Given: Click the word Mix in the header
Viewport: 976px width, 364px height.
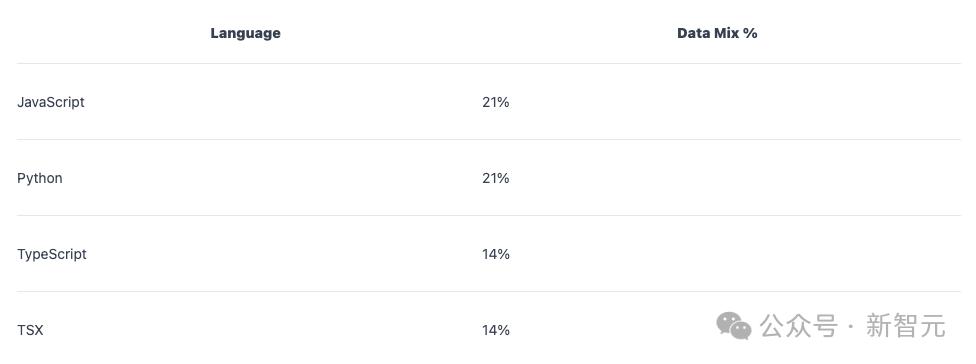Looking at the screenshot, I should click(x=726, y=33).
